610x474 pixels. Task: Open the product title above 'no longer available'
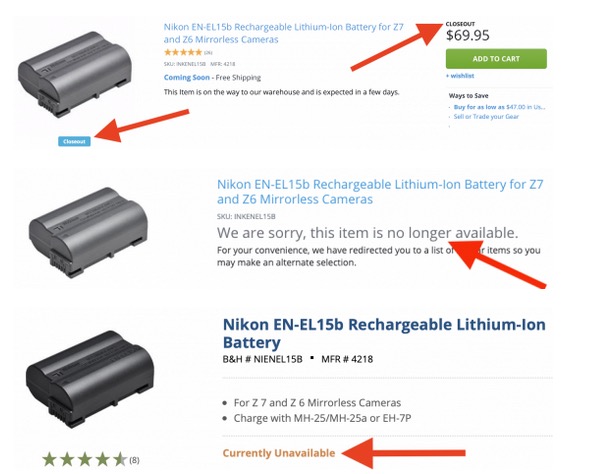[x=380, y=191]
